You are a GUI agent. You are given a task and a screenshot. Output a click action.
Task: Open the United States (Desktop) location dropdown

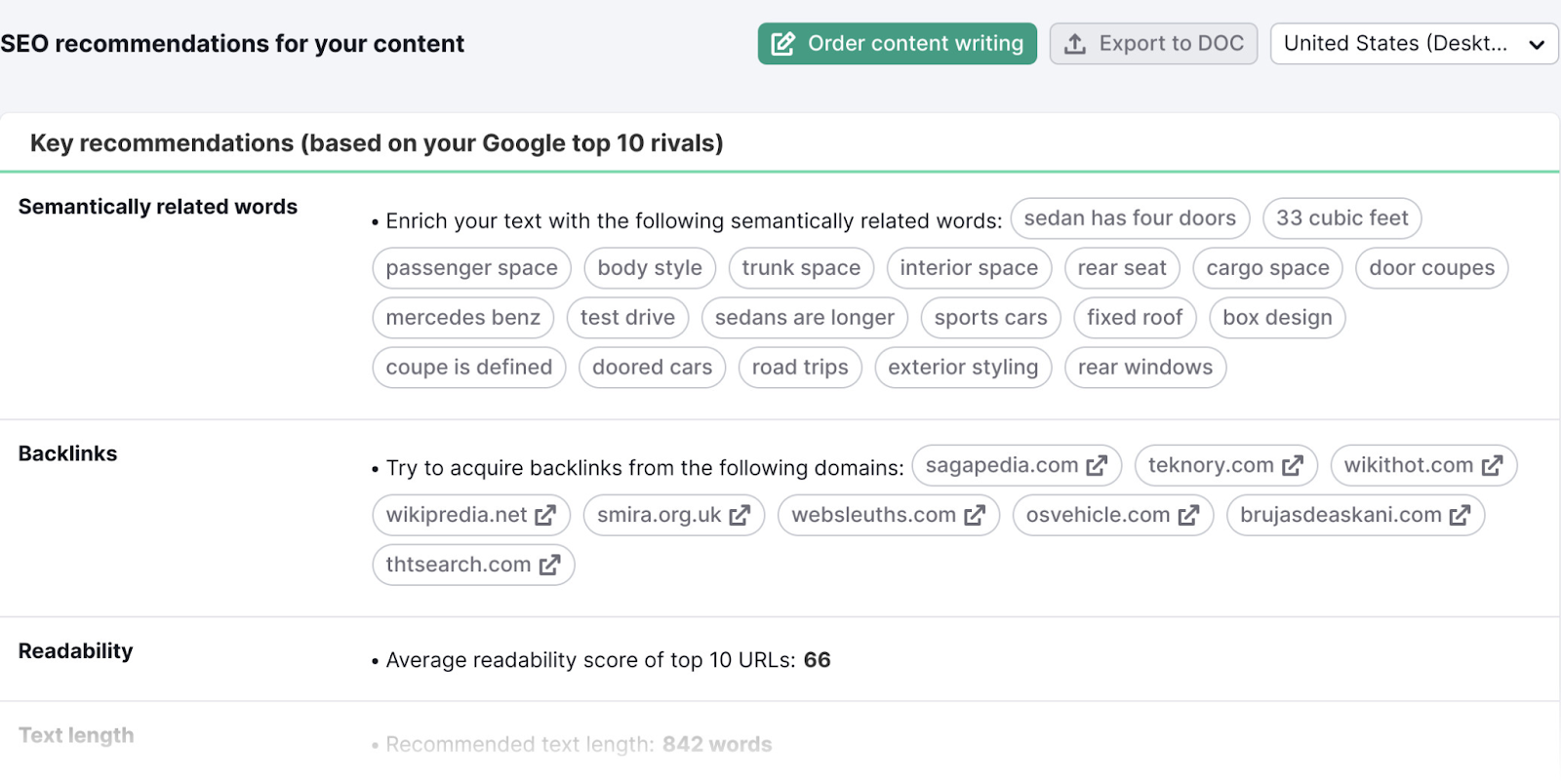tap(1414, 44)
